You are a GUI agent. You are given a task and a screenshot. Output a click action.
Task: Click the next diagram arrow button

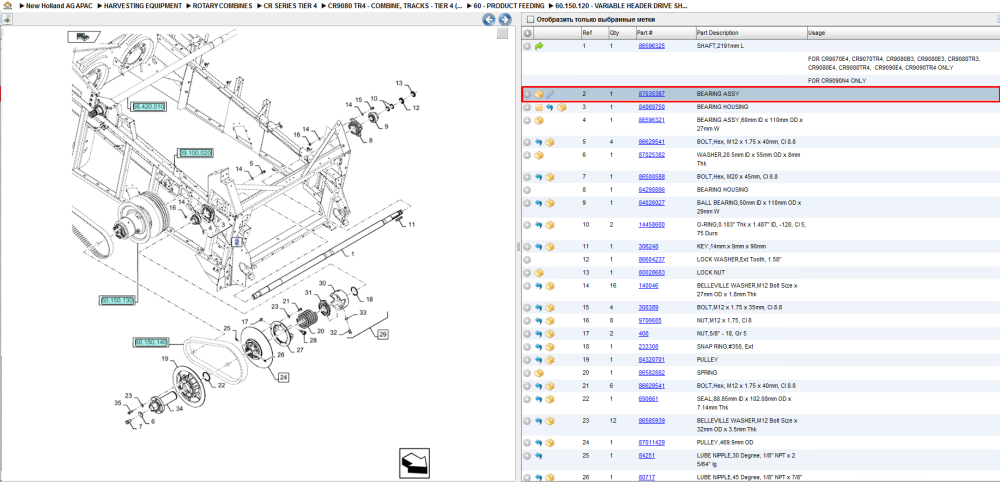[x=503, y=20]
